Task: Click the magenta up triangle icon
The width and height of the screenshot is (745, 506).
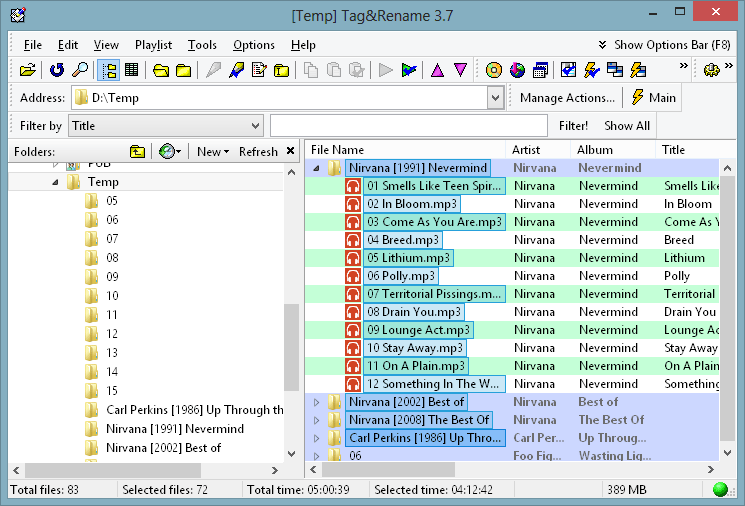Action: [x=437, y=70]
